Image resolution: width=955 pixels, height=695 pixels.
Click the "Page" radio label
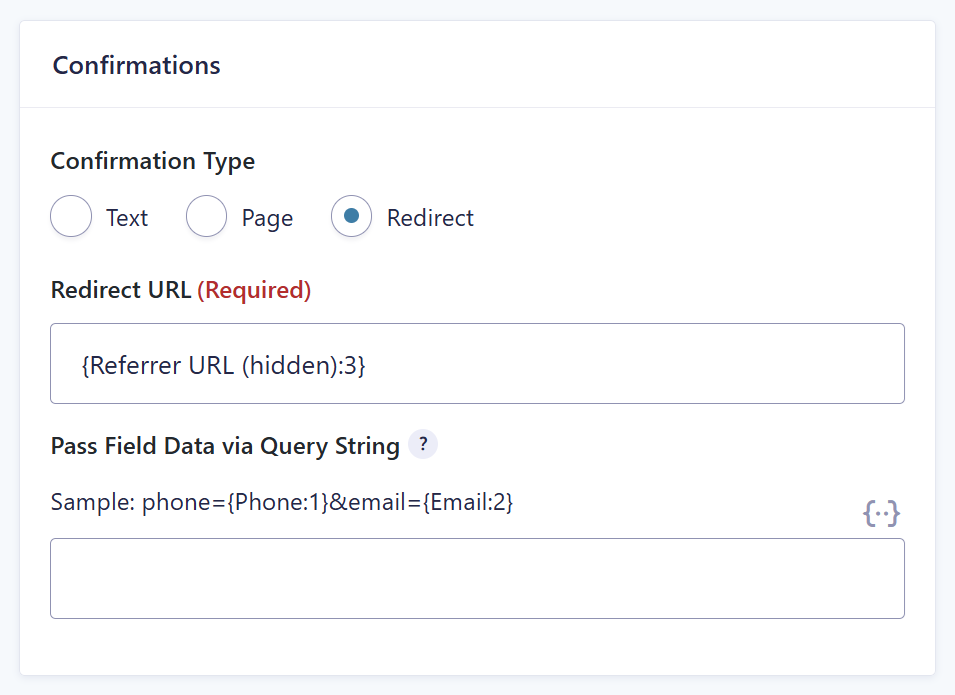[267, 218]
